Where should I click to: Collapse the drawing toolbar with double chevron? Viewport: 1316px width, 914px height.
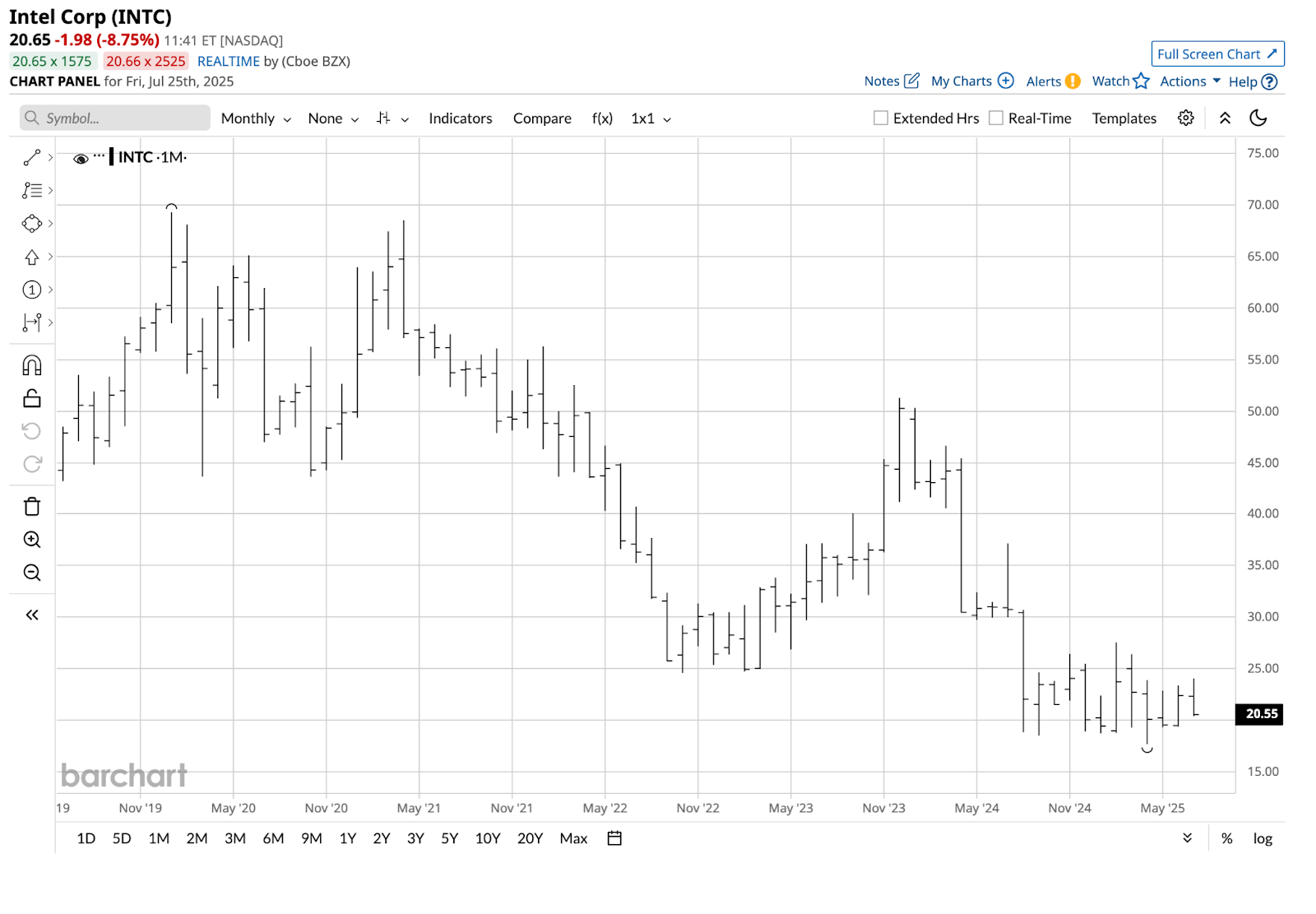pyautogui.click(x=31, y=615)
